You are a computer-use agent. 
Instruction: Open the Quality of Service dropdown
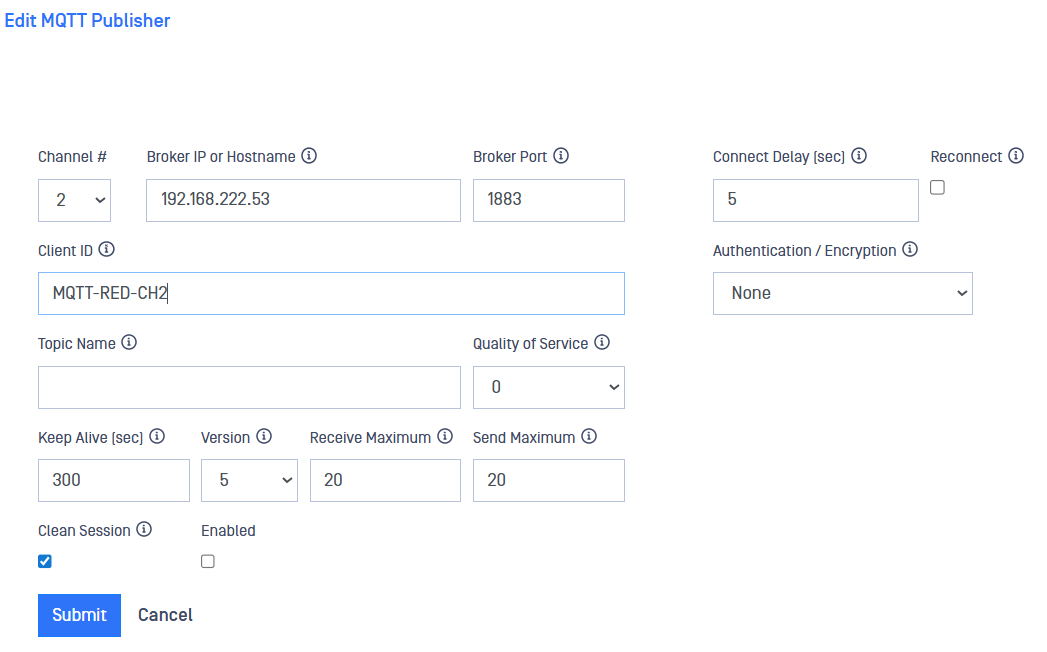click(548, 387)
